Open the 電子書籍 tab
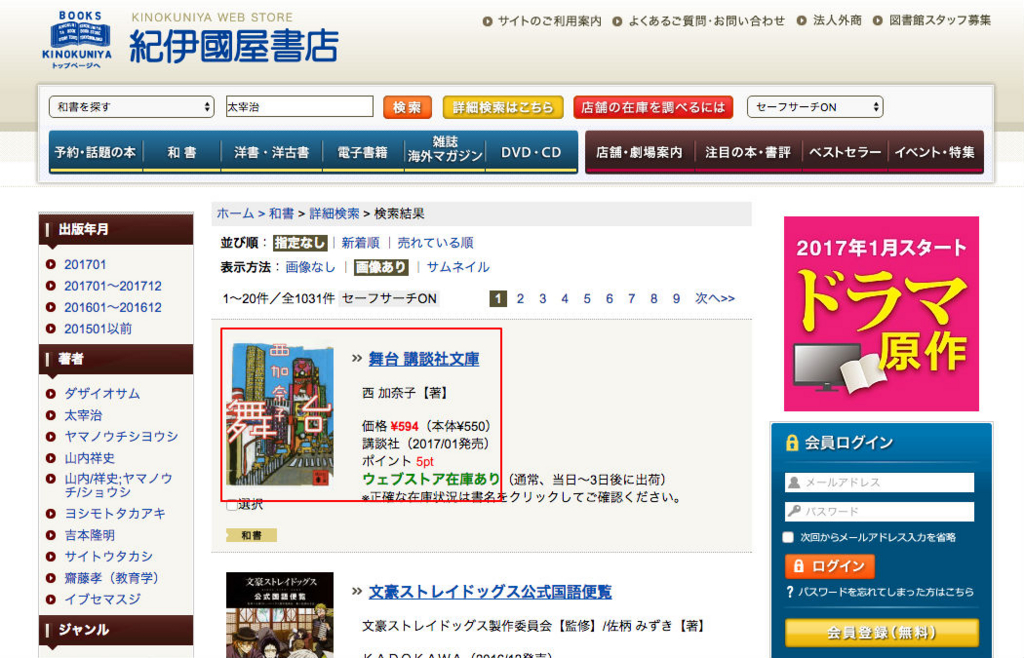Screen dimensions: 1024x658 point(362,152)
